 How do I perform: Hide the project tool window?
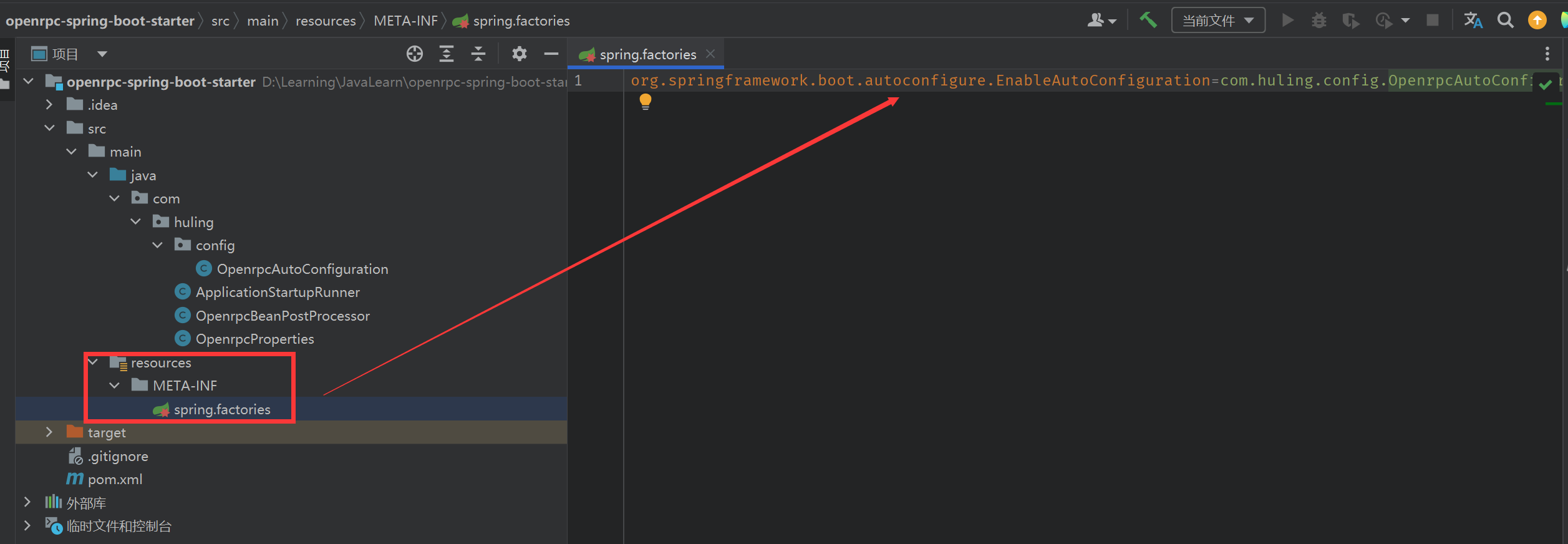pyautogui.click(x=551, y=54)
